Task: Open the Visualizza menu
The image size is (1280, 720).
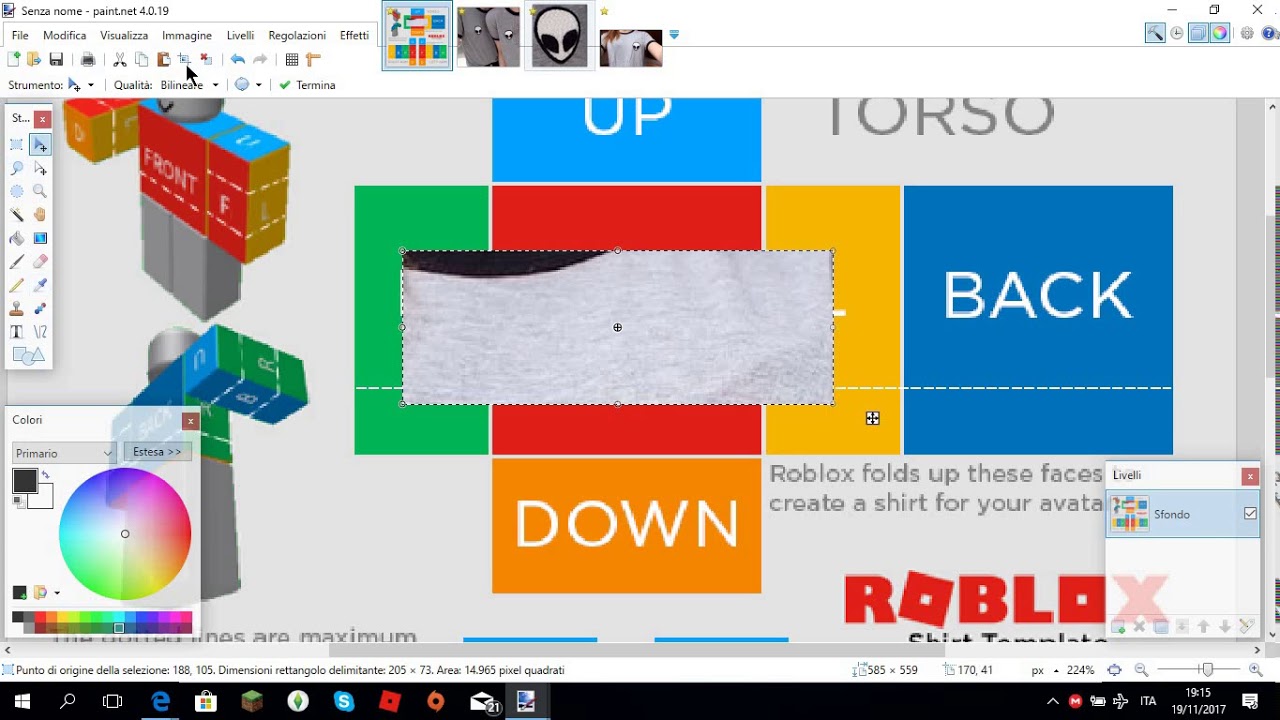Action: 124,35
